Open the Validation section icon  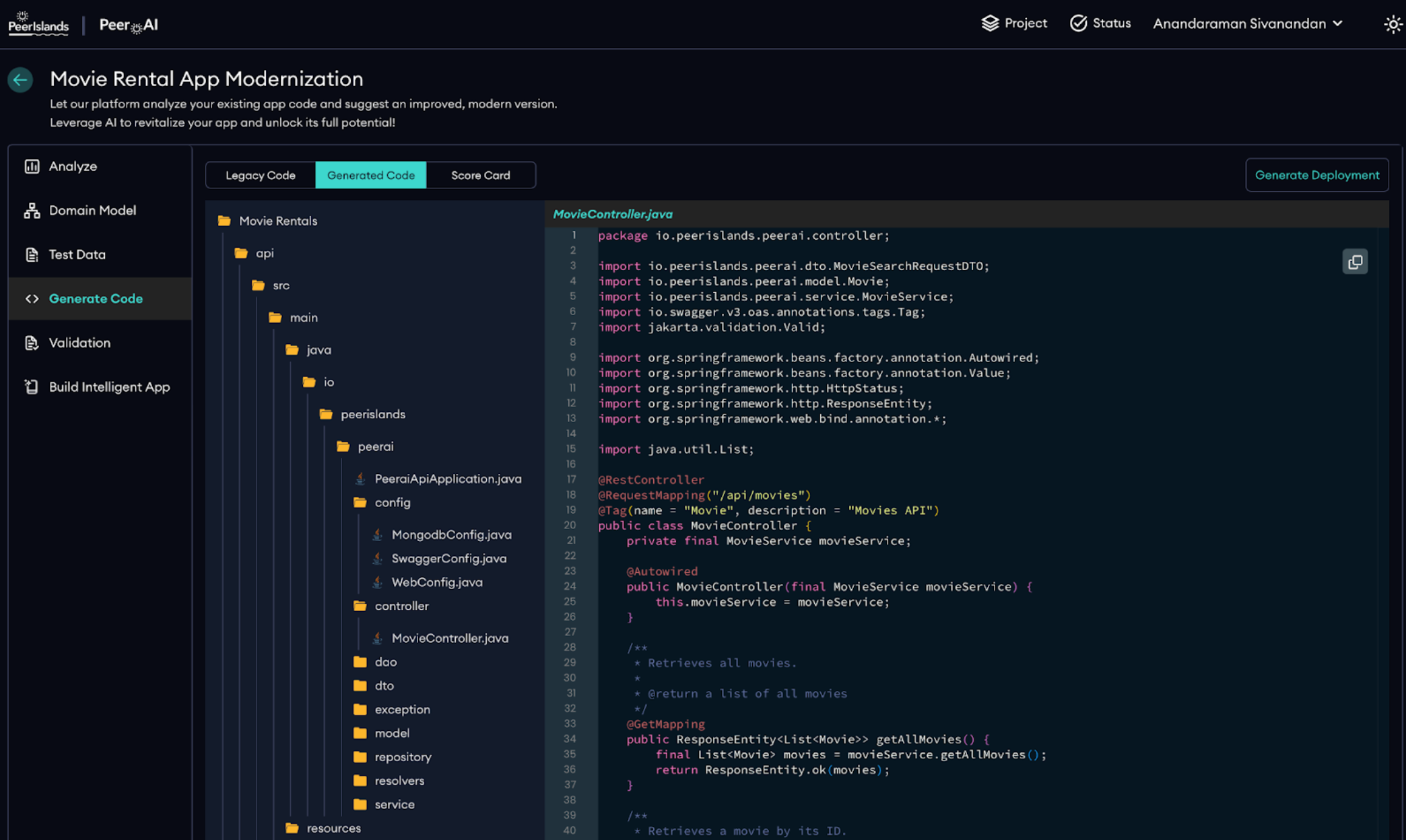coord(32,343)
